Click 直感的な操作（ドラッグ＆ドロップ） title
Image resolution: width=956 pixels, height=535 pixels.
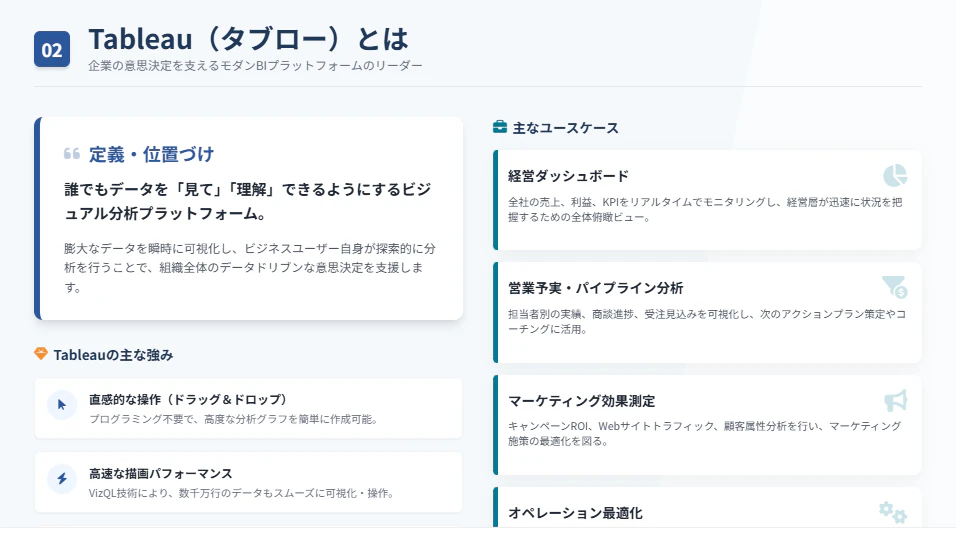[x=188, y=400]
